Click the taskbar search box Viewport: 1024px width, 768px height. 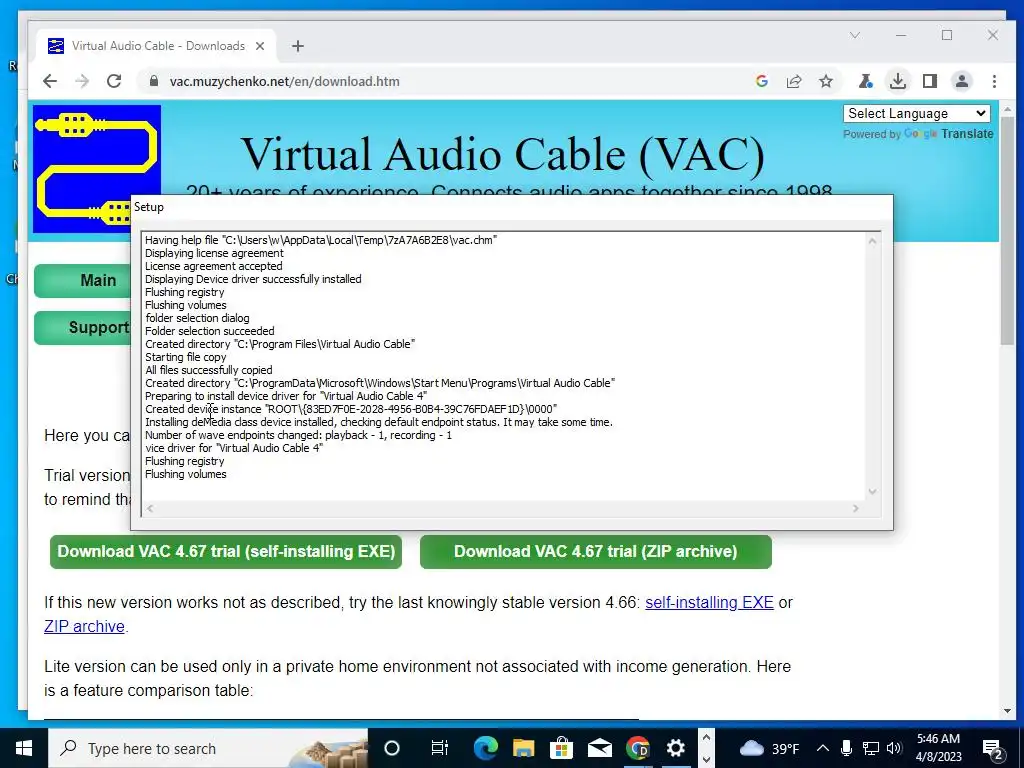coord(208,748)
